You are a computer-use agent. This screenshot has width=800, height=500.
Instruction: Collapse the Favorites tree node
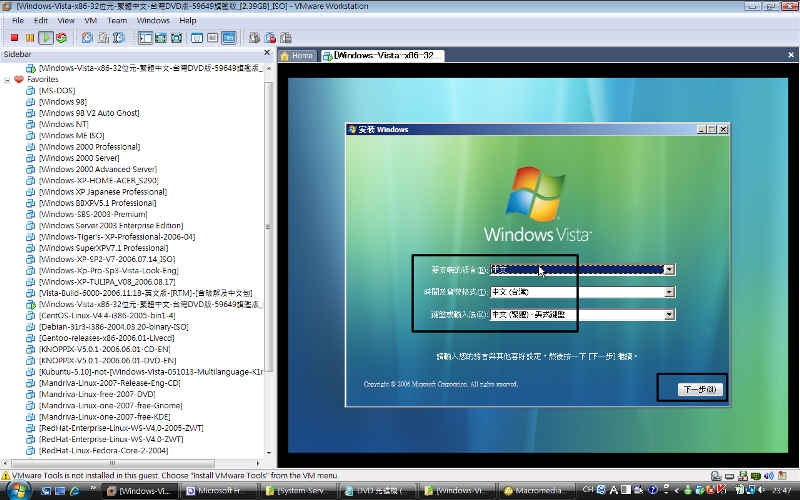point(7,80)
